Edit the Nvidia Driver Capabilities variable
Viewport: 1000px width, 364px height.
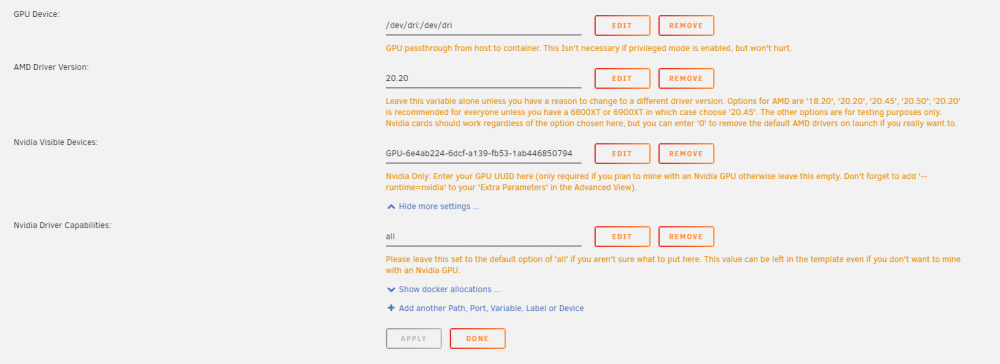pos(622,237)
